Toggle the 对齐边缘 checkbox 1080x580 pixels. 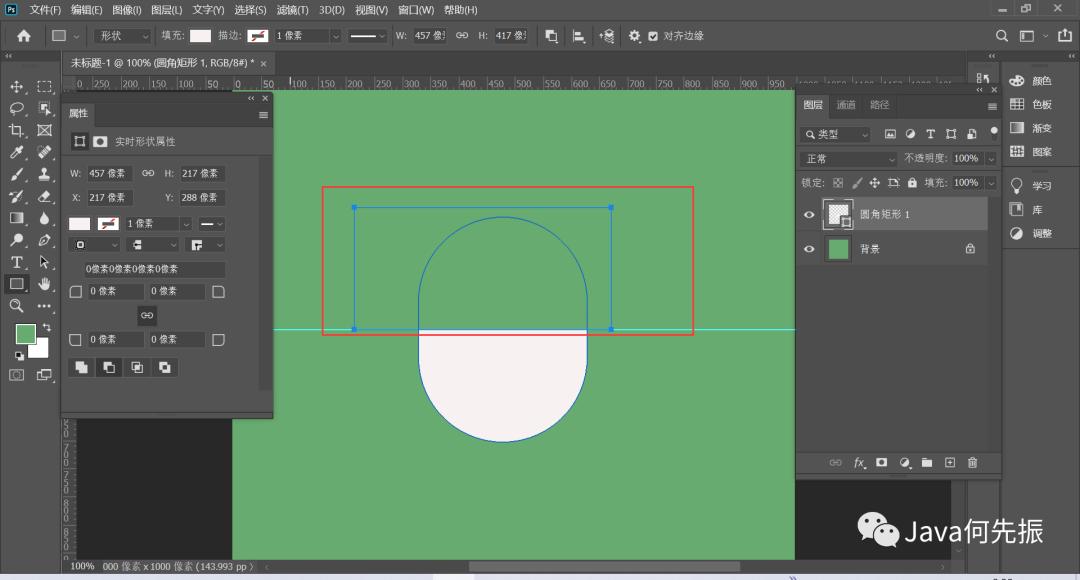(653, 36)
